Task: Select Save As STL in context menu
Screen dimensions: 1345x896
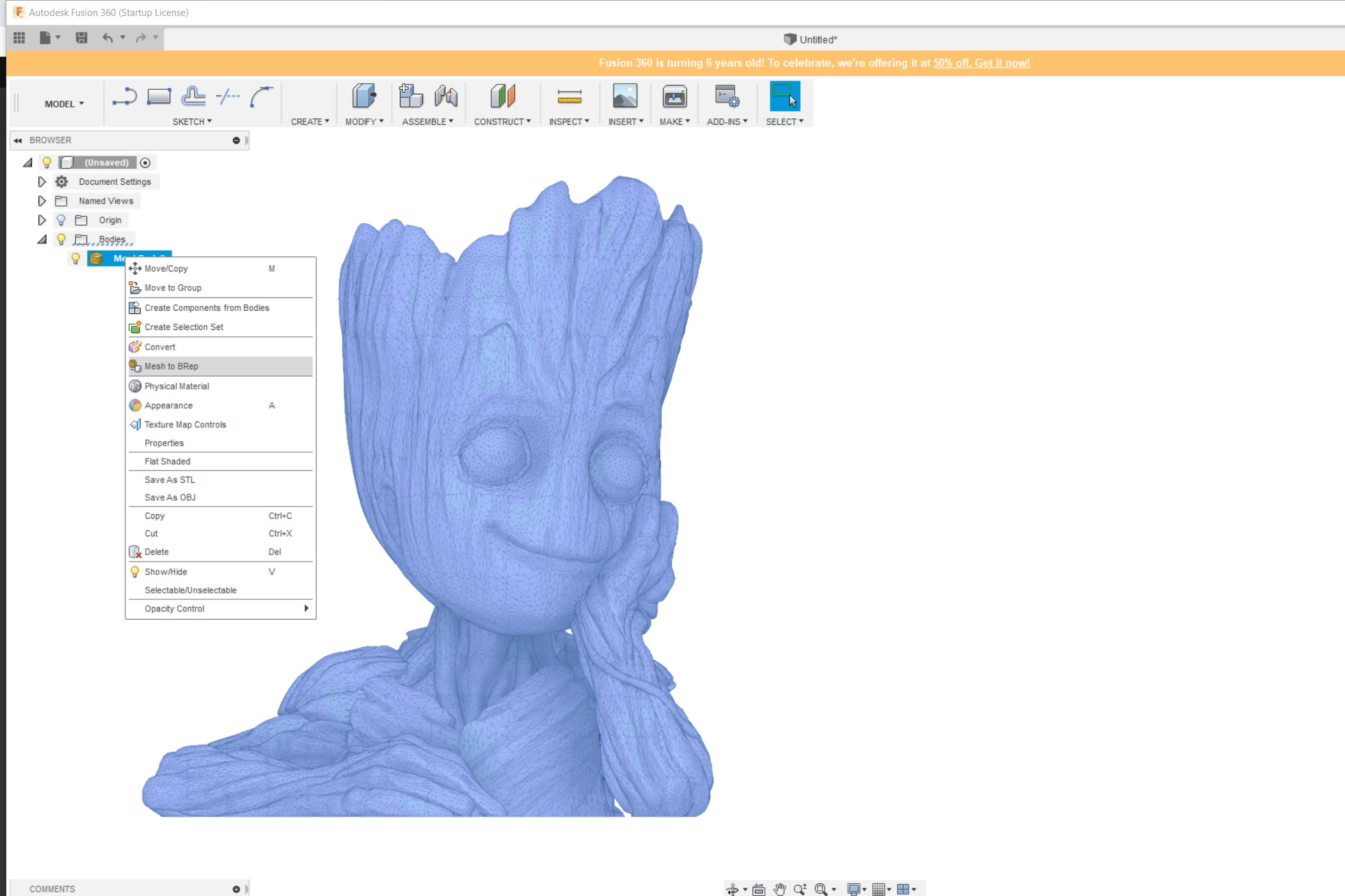Action: (170, 480)
